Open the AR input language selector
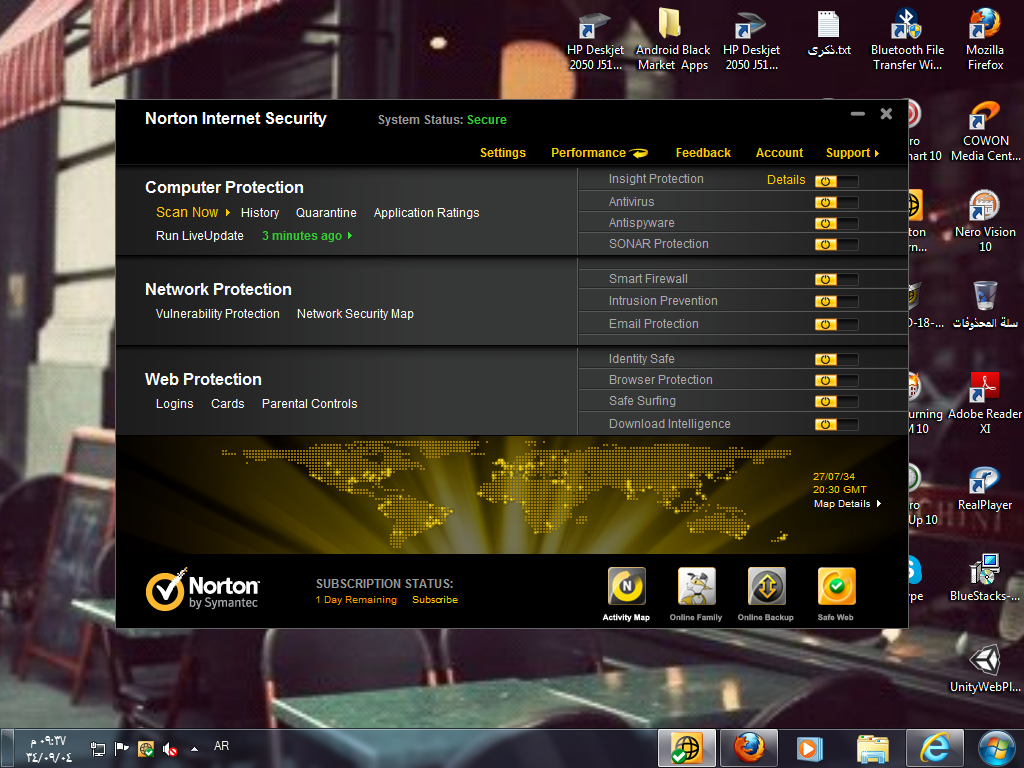Image resolution: width=1024 pixels, height=768 pixels. (x=221, y=746)
